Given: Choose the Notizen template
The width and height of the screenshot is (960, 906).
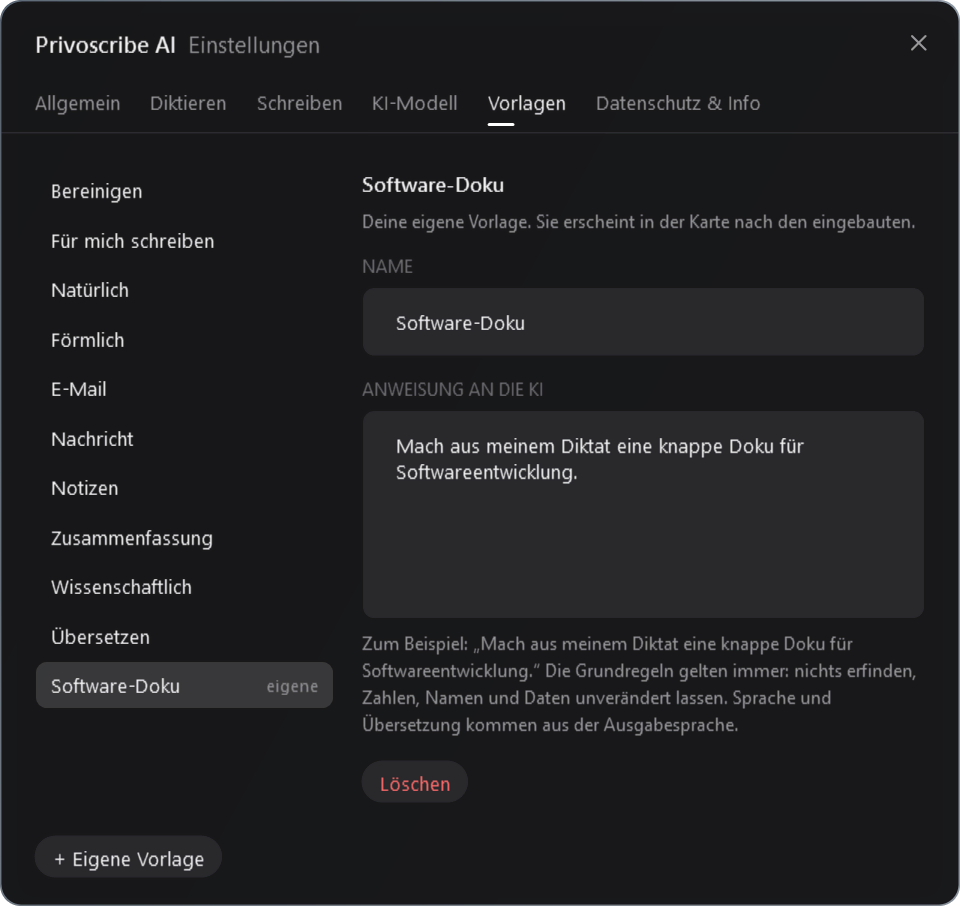Looking at the screenshot, I should click(x=184, y=489).
